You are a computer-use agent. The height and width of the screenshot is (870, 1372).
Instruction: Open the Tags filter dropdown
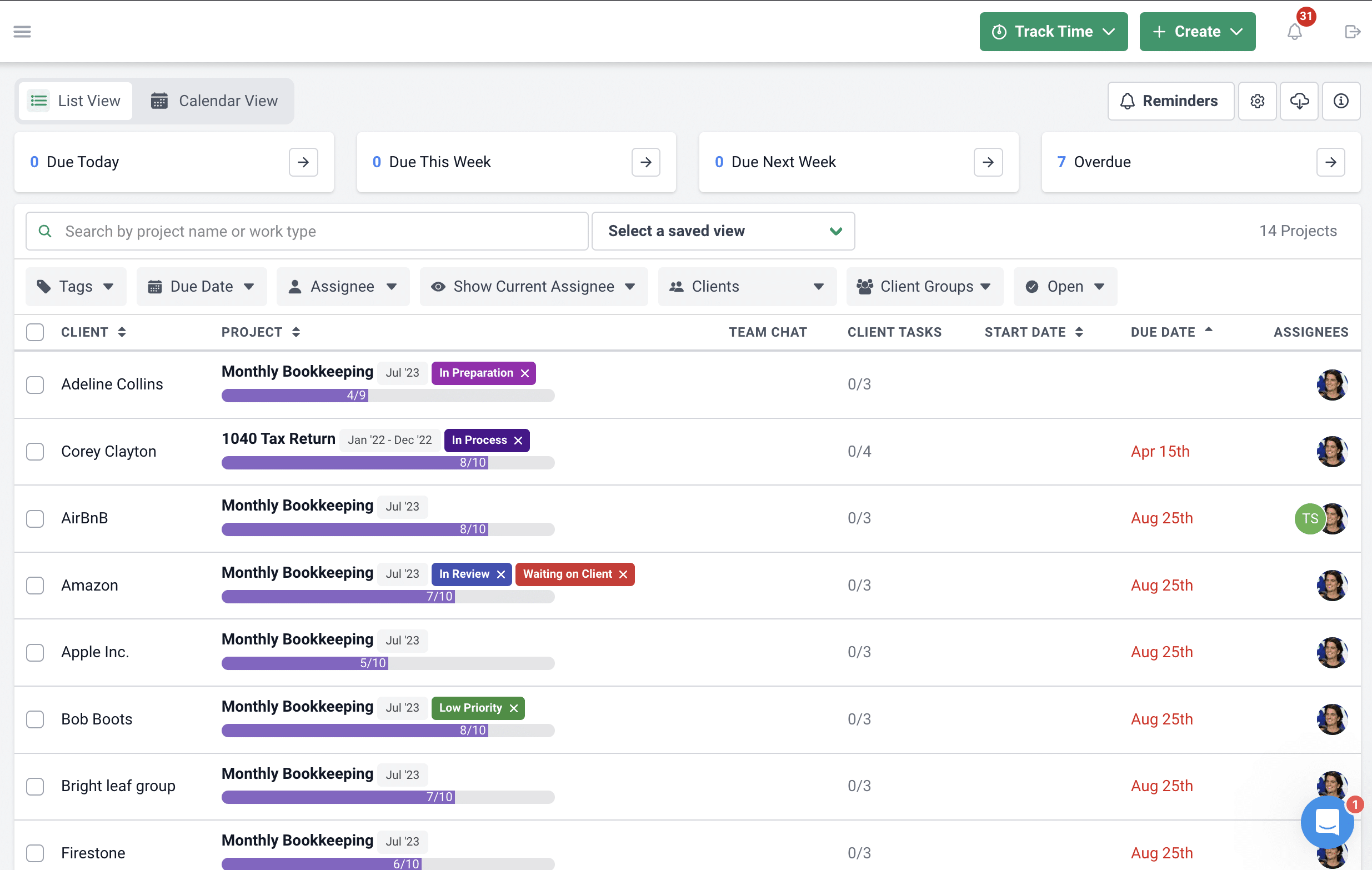tap(76, 287)
